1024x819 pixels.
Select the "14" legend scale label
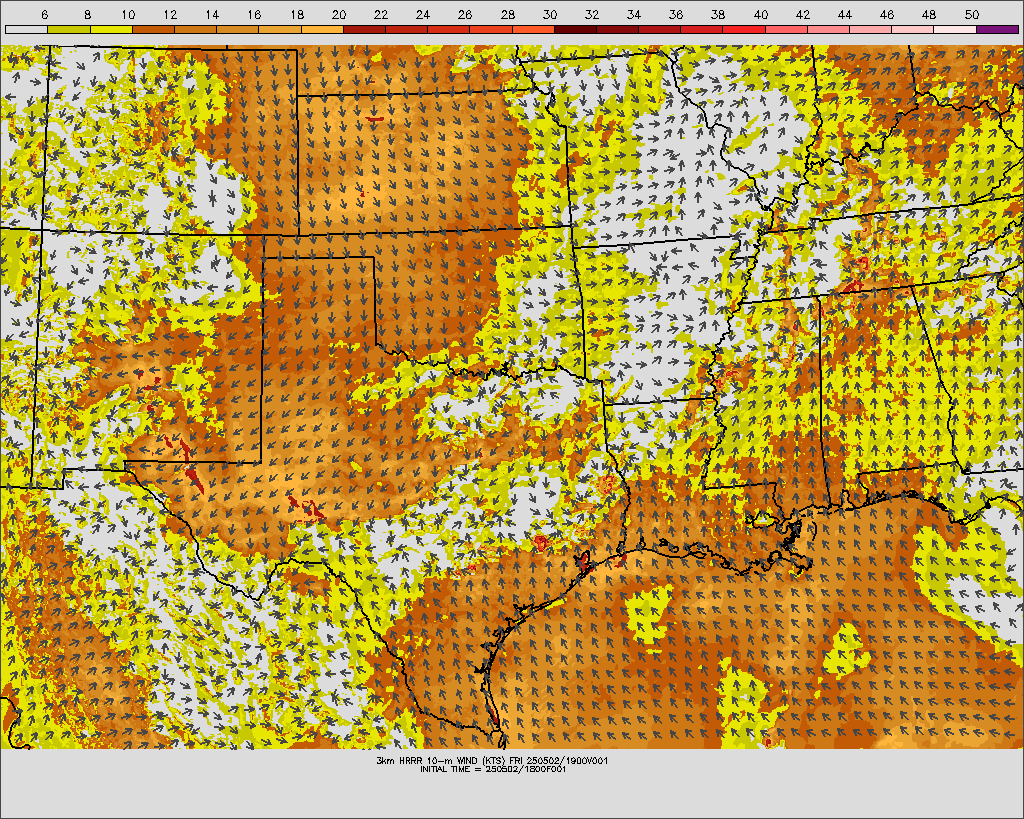pyautogui.click(x=212, y=14)
